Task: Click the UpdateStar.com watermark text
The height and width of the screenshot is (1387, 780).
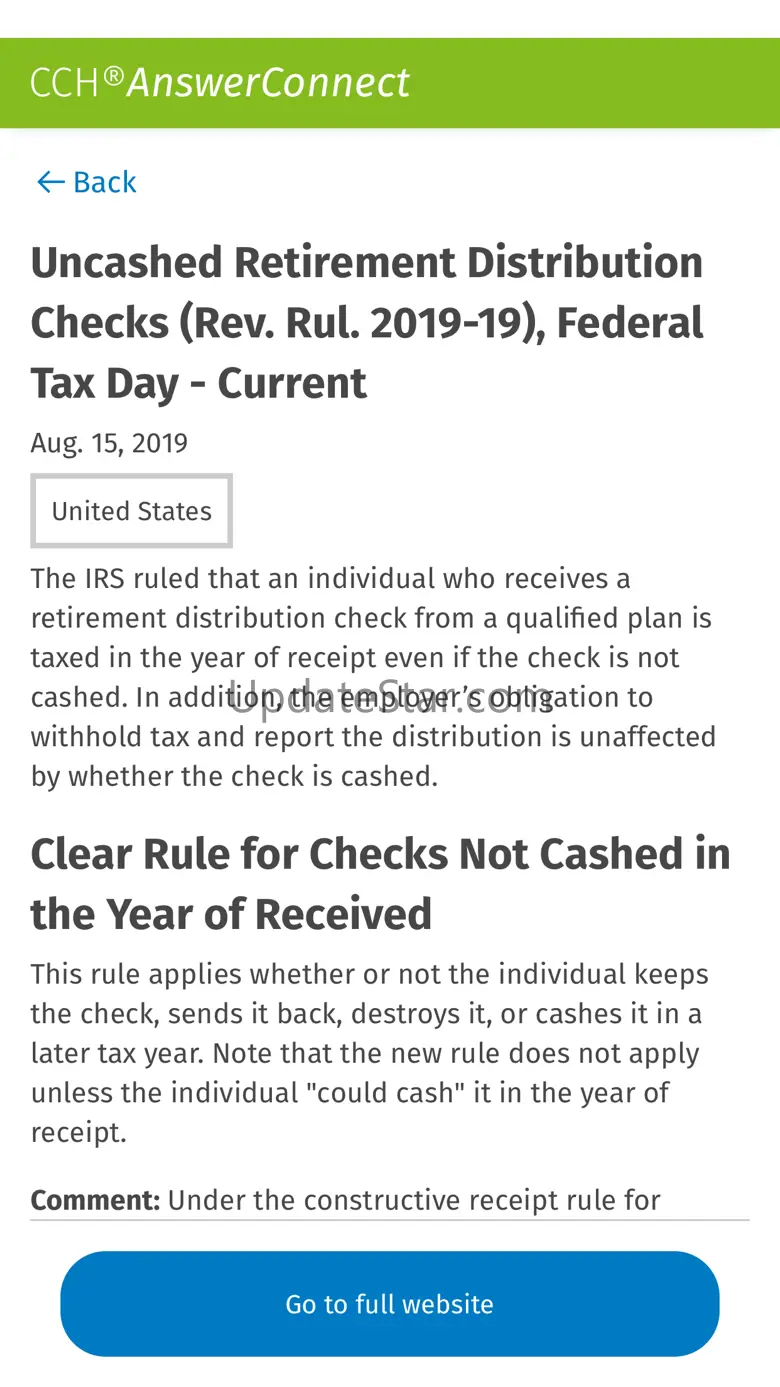Action: (392, 697)
